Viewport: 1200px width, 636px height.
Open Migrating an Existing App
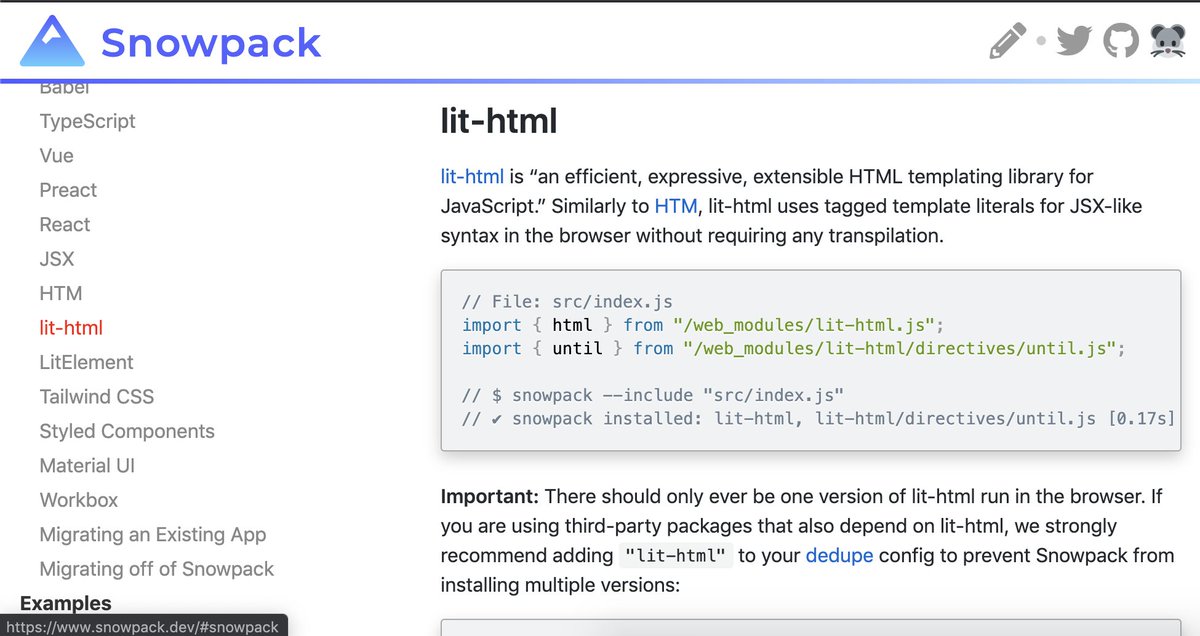pyautogui.click(x=153, y=535)
